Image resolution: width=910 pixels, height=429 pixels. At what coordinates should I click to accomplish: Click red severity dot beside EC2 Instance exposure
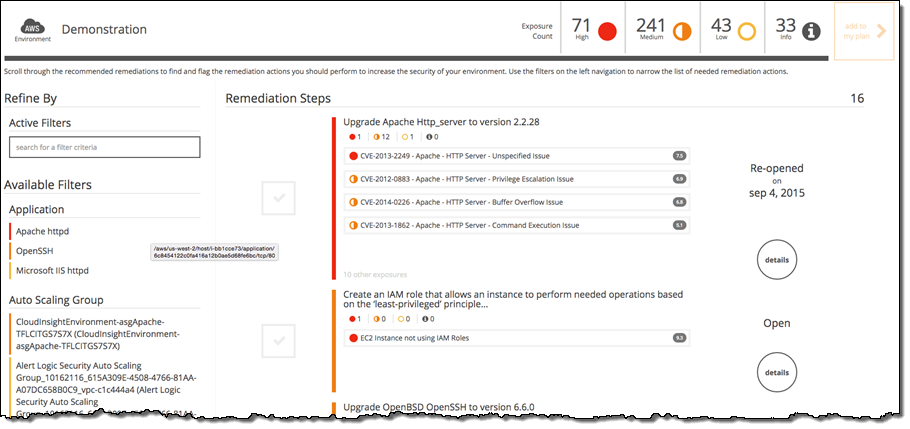click(x=354, y=338)
